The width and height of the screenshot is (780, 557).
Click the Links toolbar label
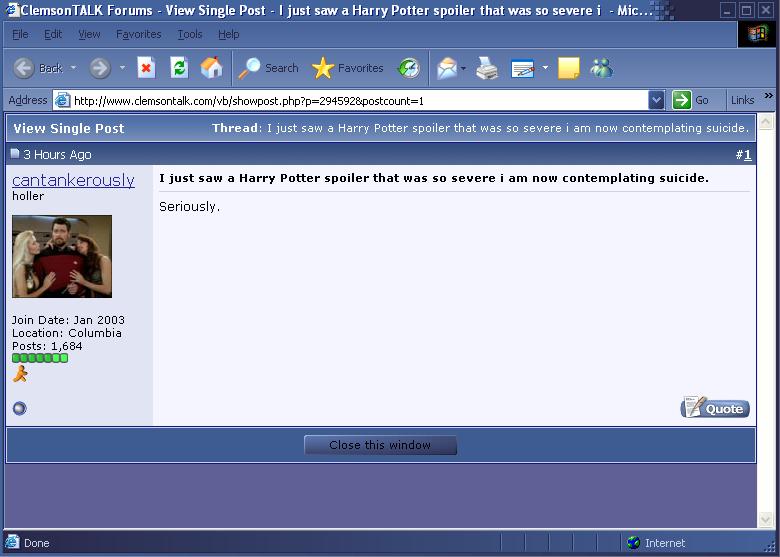743,100
